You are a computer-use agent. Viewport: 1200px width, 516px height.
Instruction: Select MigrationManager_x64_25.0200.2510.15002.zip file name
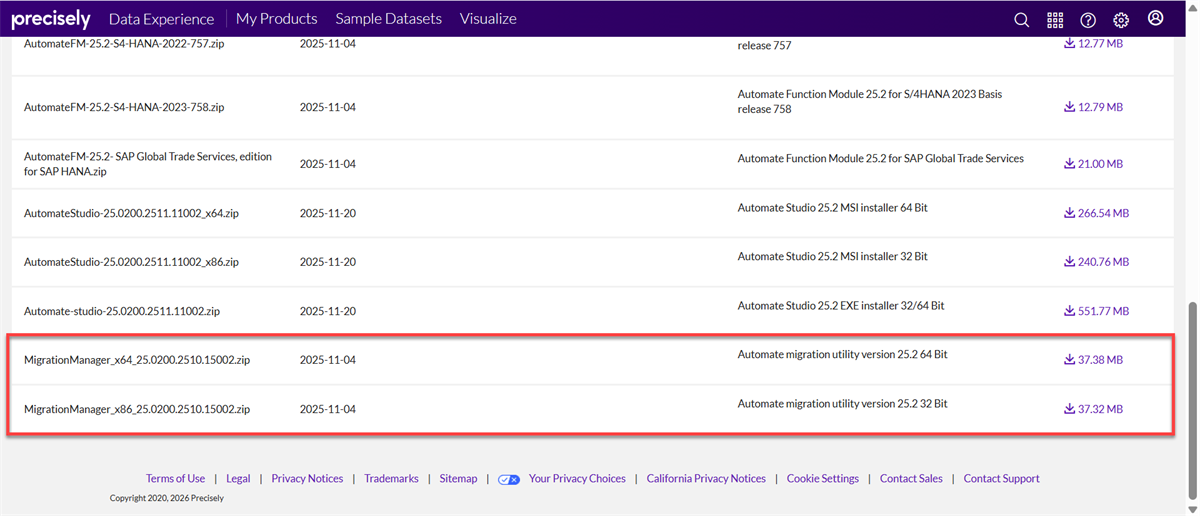tap(137, 360)
